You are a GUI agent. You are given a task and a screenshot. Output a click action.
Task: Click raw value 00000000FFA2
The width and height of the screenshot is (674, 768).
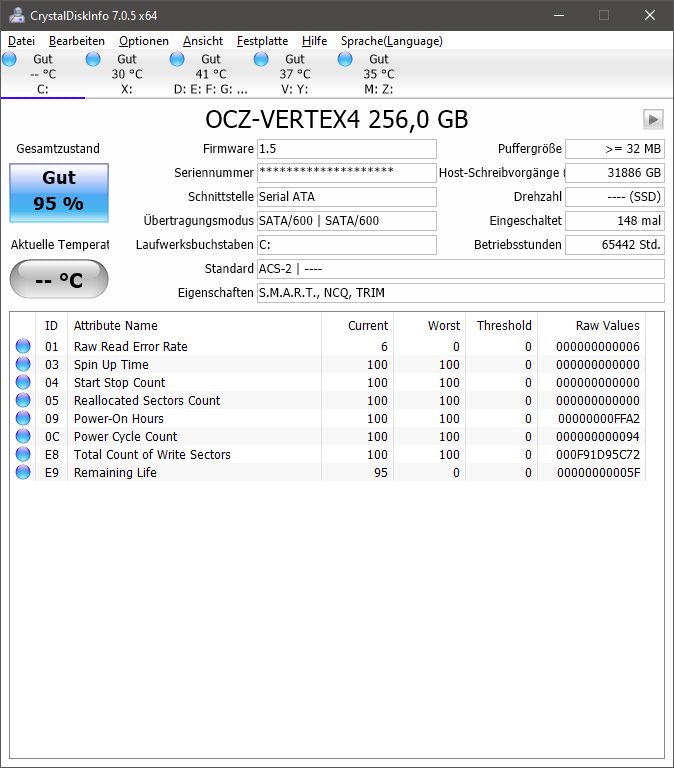click(x=599, y=419)
